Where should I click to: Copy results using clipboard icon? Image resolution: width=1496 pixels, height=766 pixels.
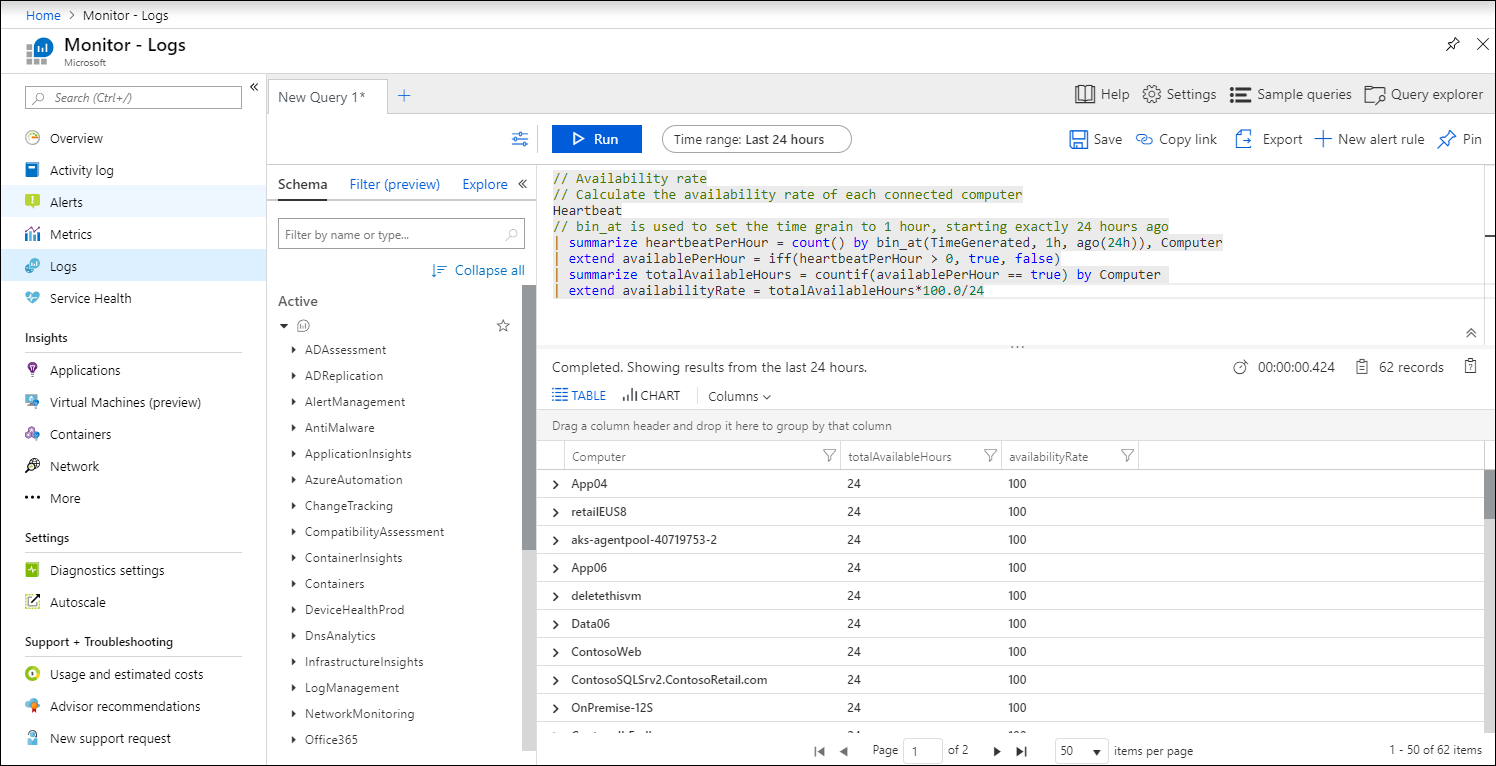click(x=1470, y=367)
